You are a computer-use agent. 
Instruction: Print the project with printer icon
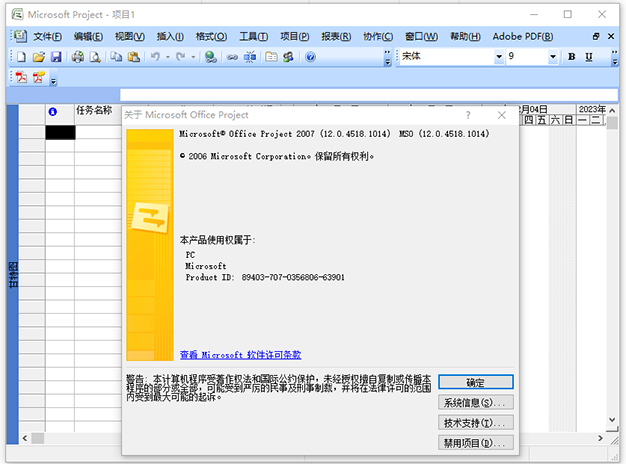pos(78,57)
